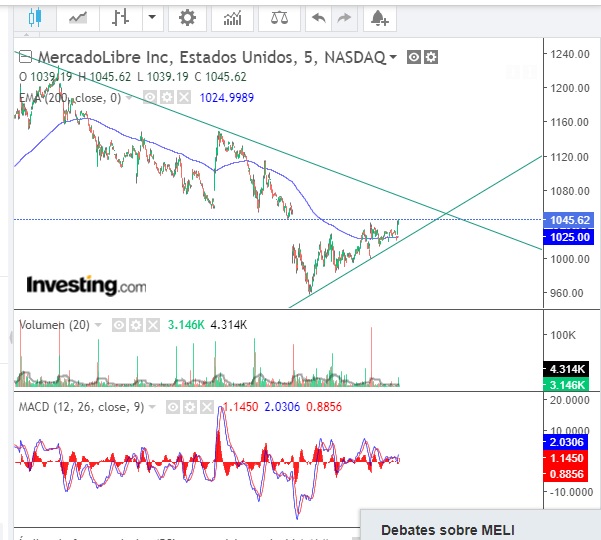Click the MercadoLibre Inc chart title
Viewport: 601px width, 540px height.
pyautogui.click(x=212, y=57)
